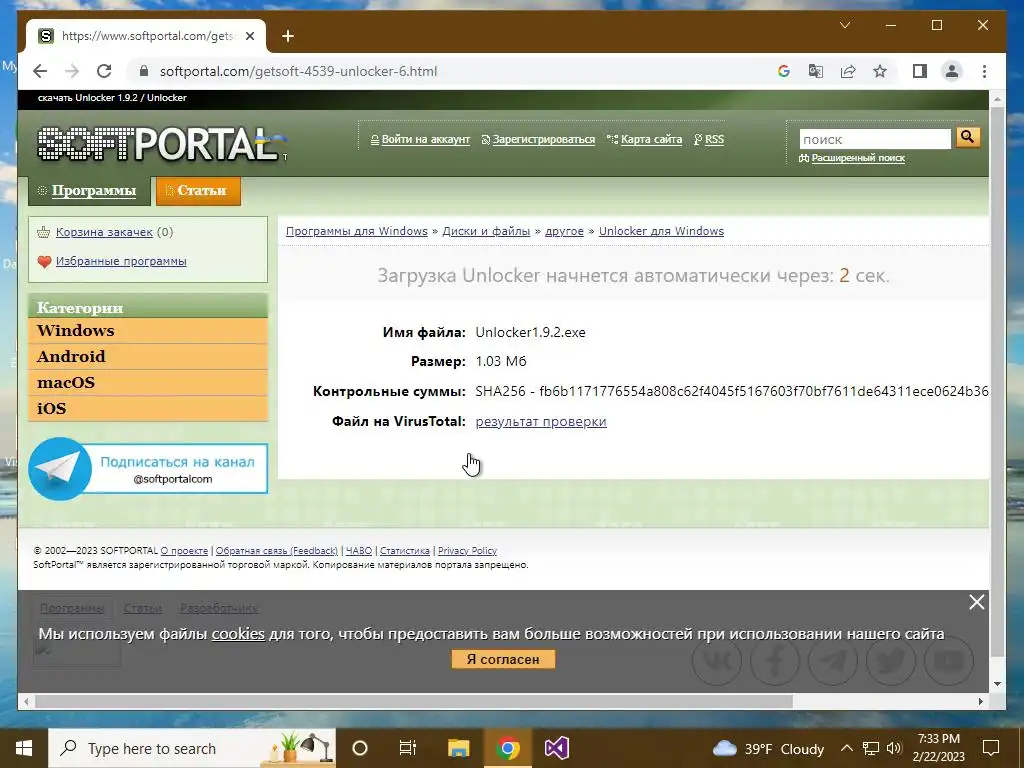The width and height of the screenshot is (1024, 768).
Task: Click the horizontal page scrollbar
Action: pyautogui.click(x=414, y=701)
